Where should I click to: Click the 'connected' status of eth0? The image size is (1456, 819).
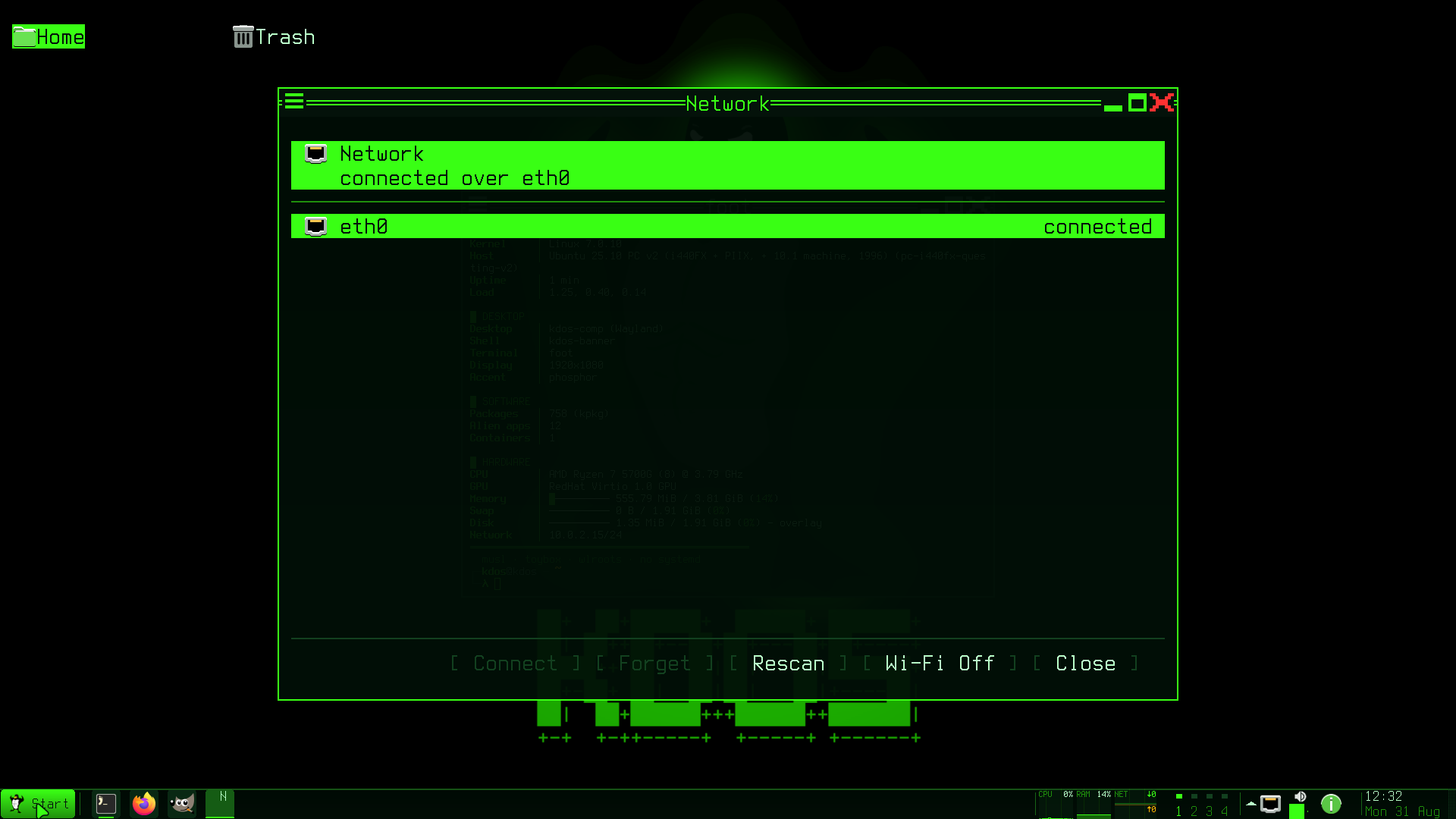(x=1097, y=227)
